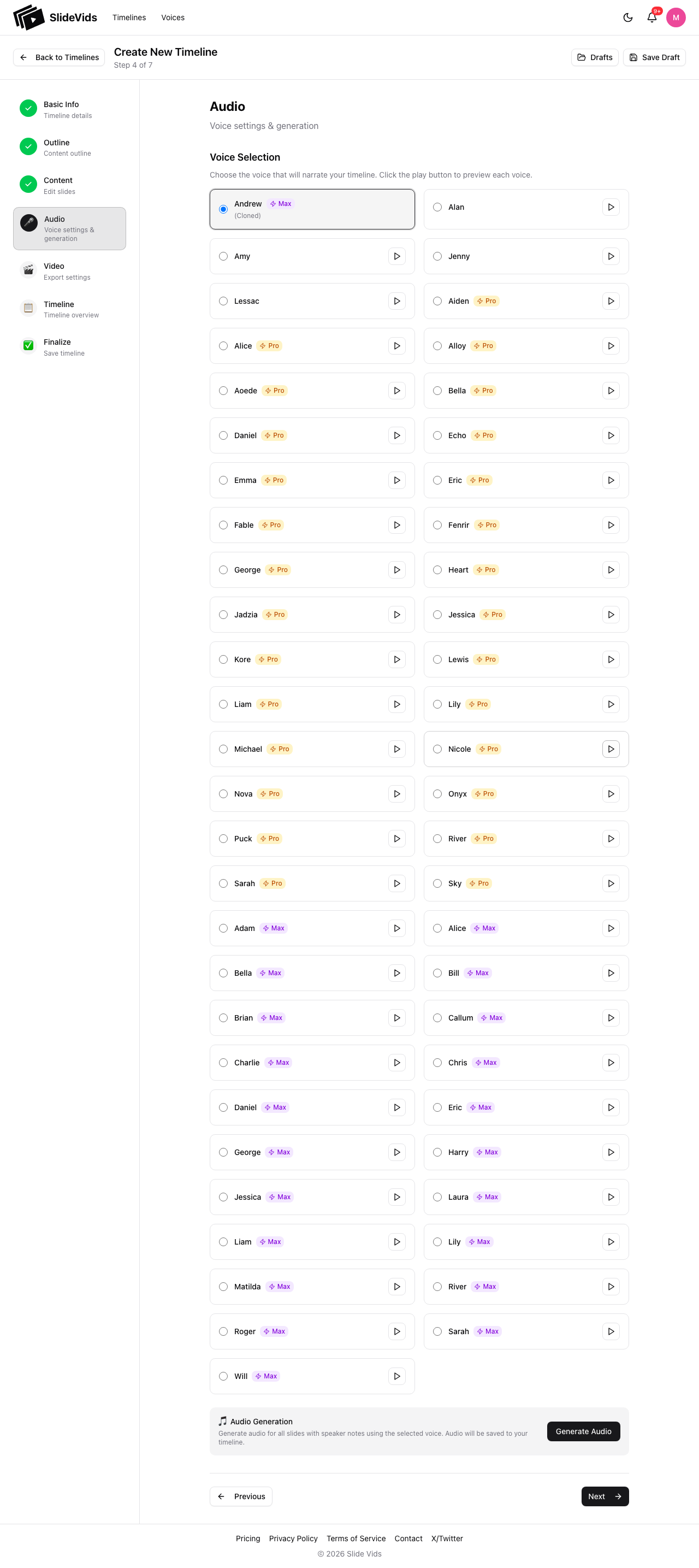The width and height of the screenshot is (699, 1568).
Task: Click the SlideVids logo icon
Action: click(x=28, y=17)
